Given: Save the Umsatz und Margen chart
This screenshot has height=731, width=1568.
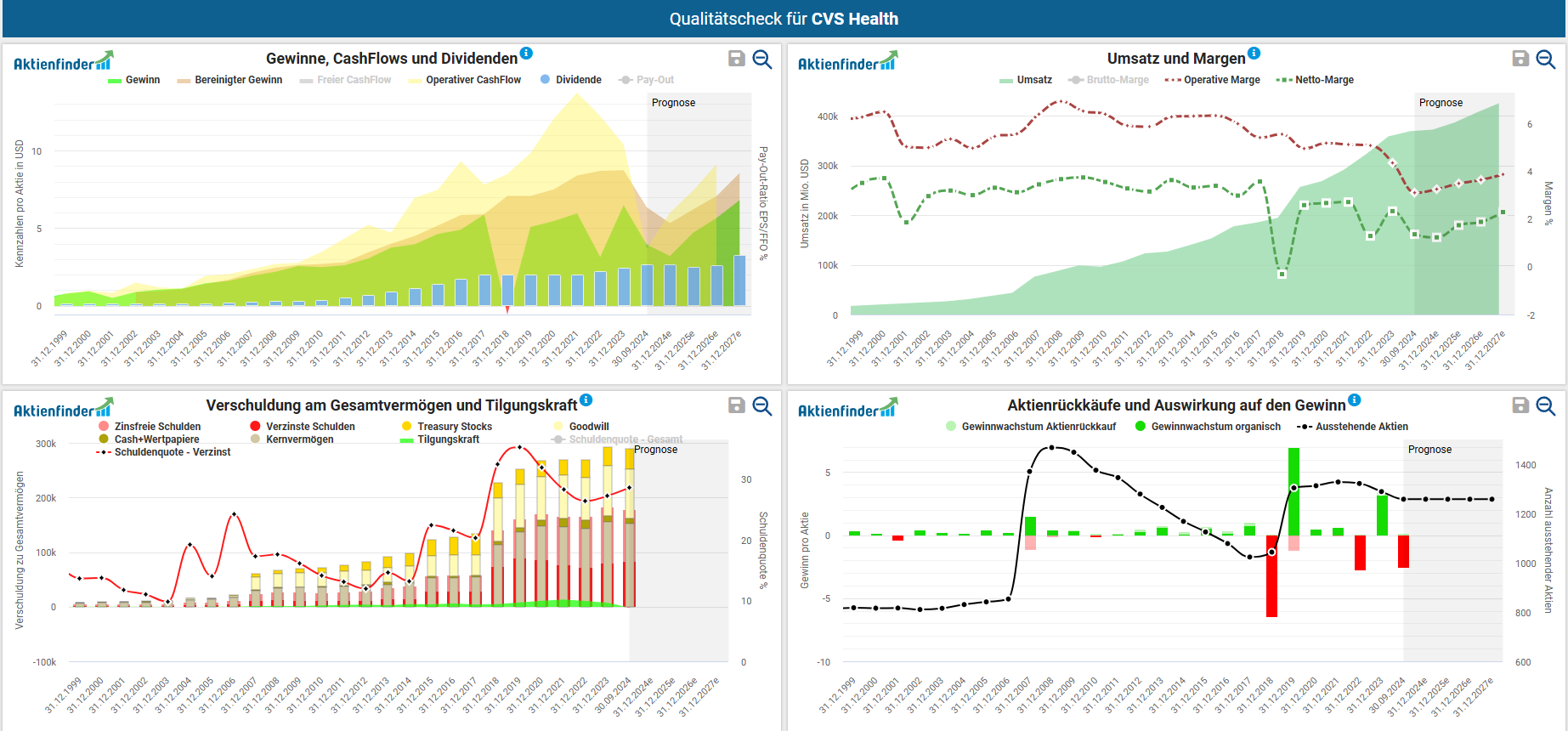Looking at the screenshot, I should pyautogui.click(x=1520, y=59).
